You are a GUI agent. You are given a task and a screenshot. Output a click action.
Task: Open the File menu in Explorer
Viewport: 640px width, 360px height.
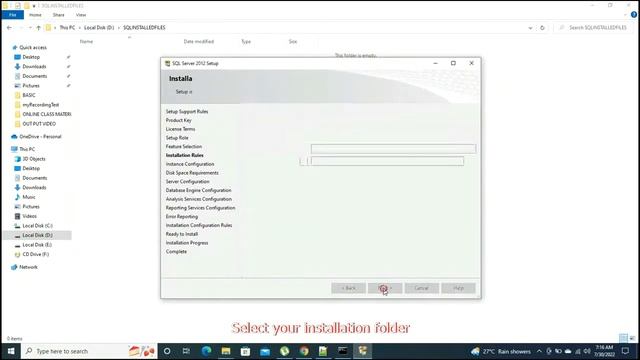[13, 15]
